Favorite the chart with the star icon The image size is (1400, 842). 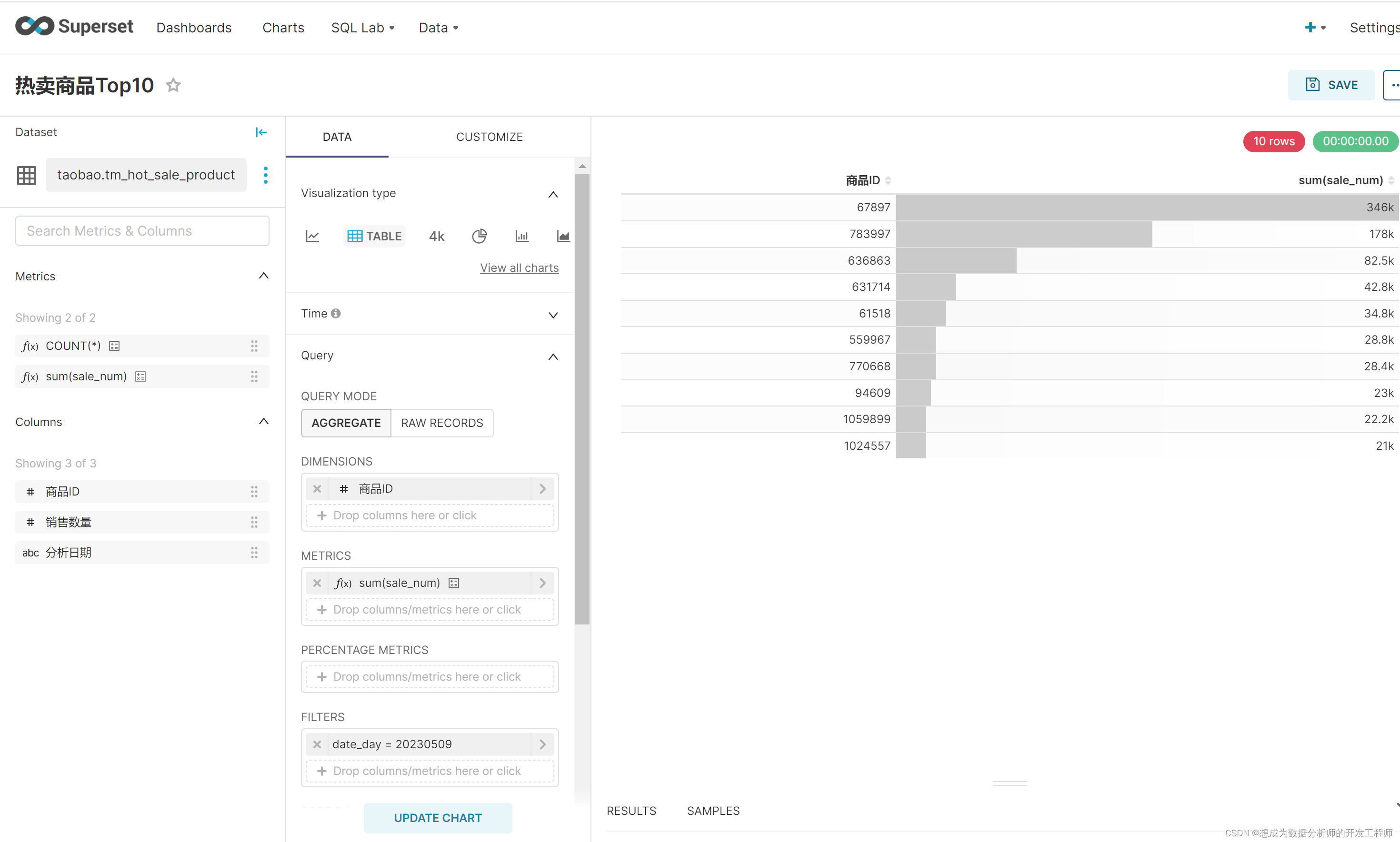[173, 85]
